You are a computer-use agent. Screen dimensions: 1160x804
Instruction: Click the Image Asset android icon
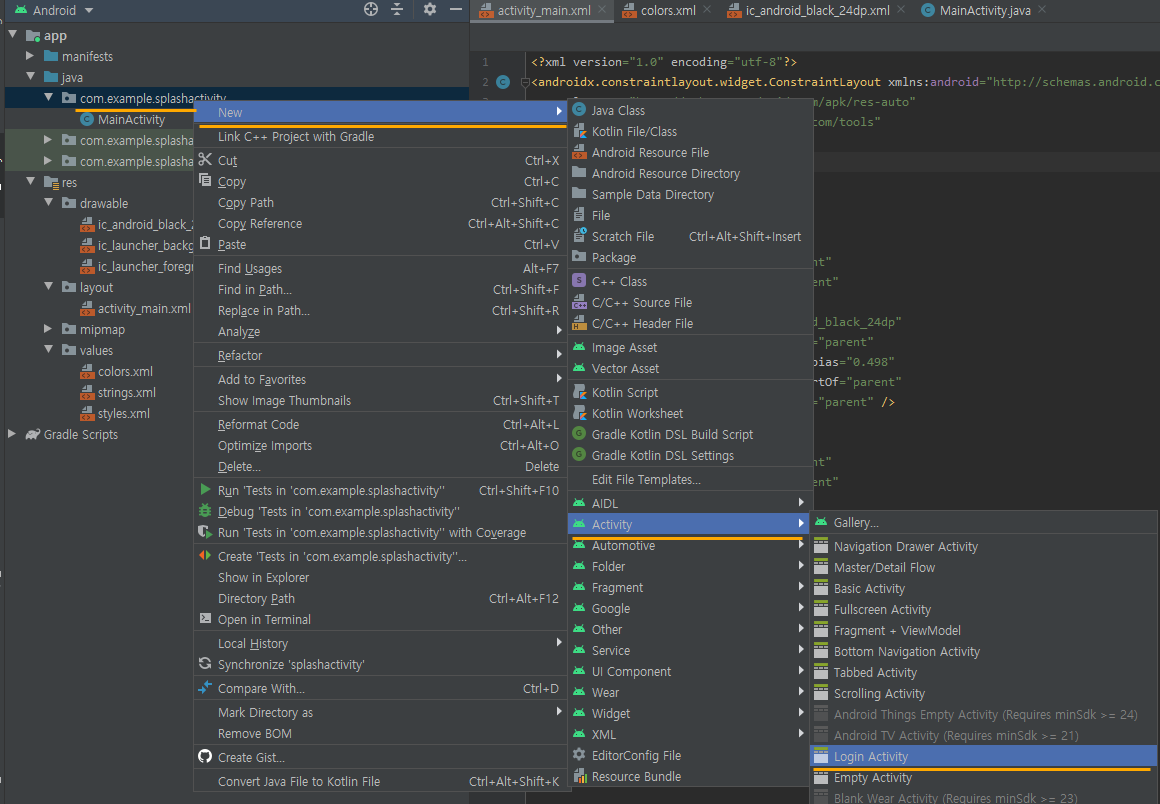pyautogui.click(x=579, y=347)
